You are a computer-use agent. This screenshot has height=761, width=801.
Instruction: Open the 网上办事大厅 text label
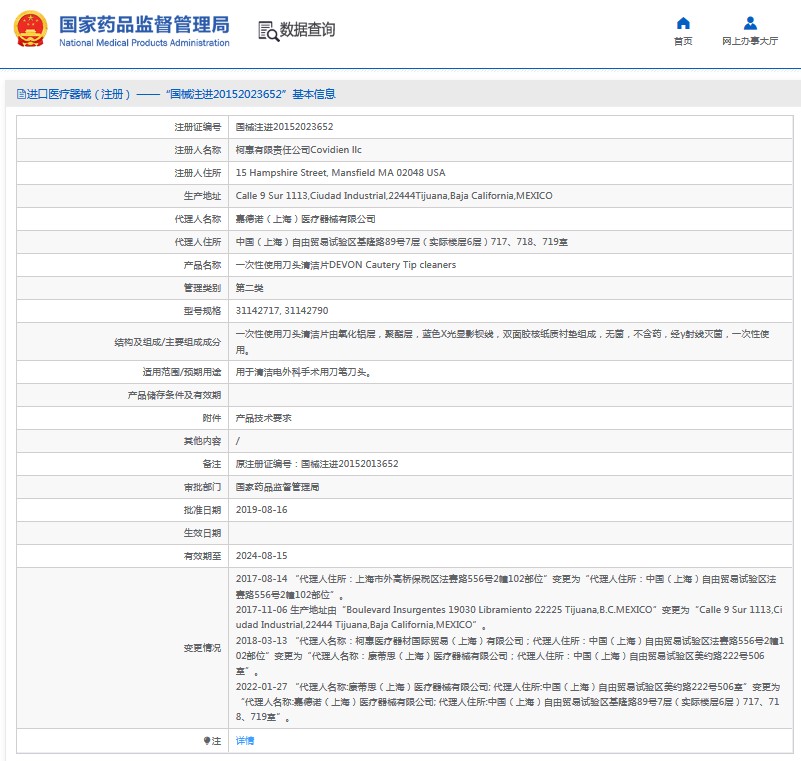point(750,42)
